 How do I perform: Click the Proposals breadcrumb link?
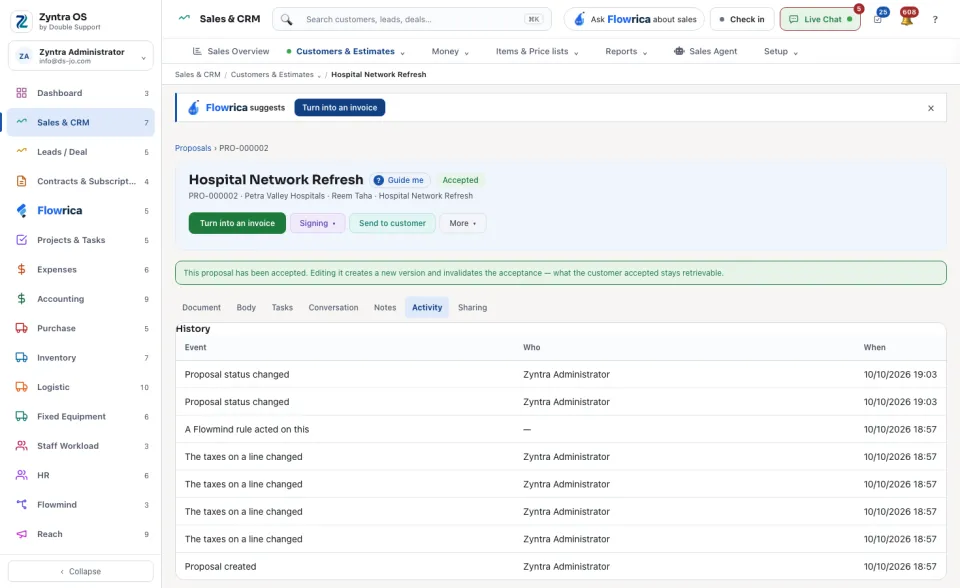193,148
